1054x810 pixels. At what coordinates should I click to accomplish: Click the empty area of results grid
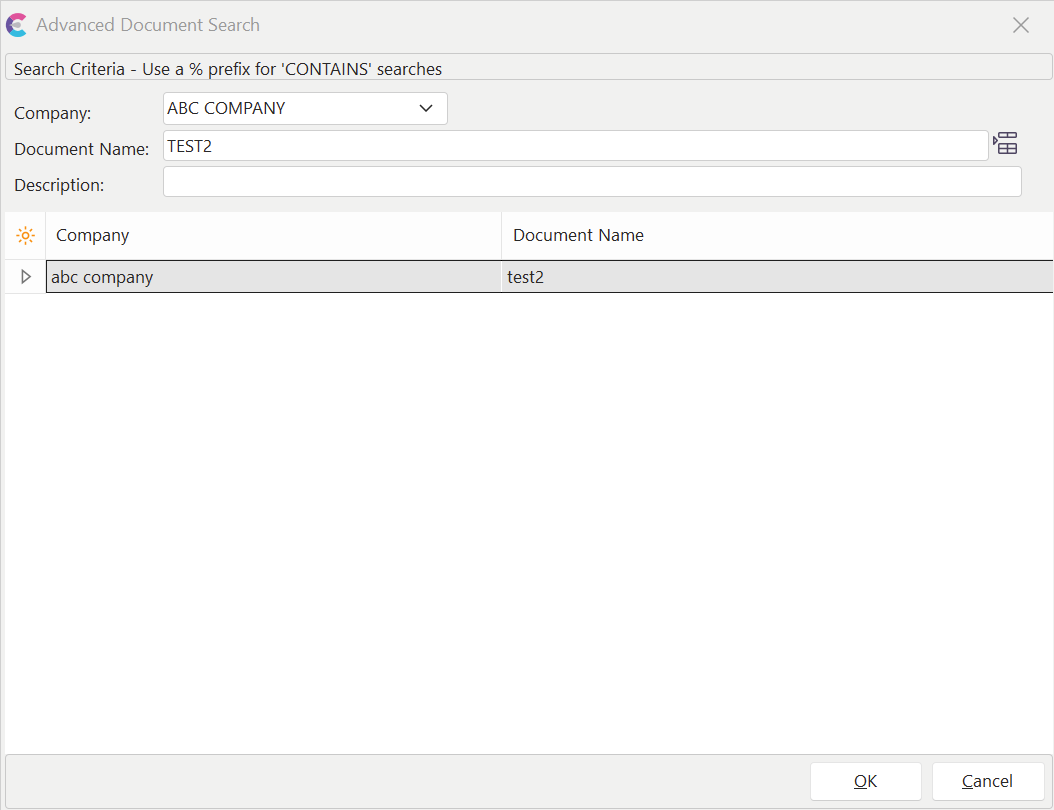[528, 520]
